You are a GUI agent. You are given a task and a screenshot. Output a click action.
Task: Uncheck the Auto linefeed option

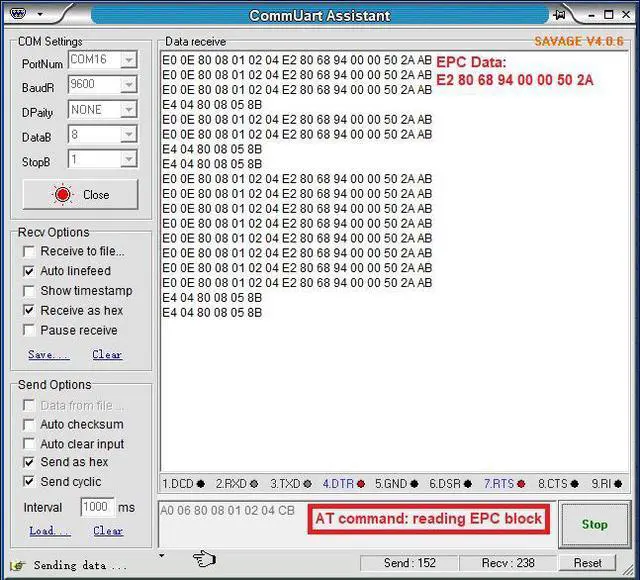(29, 271)
